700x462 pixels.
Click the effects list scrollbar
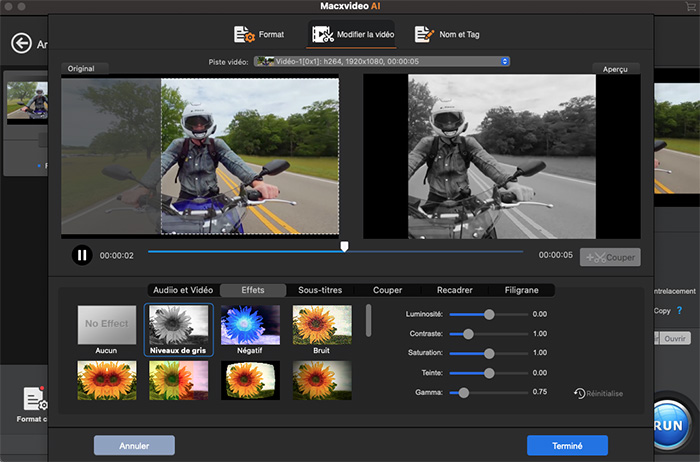coord(367,321)
